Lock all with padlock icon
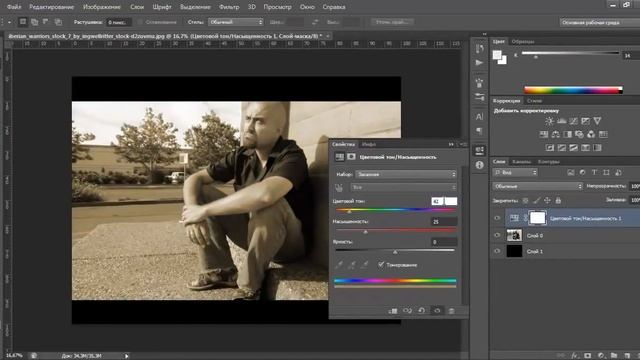 tap(558, 200)
